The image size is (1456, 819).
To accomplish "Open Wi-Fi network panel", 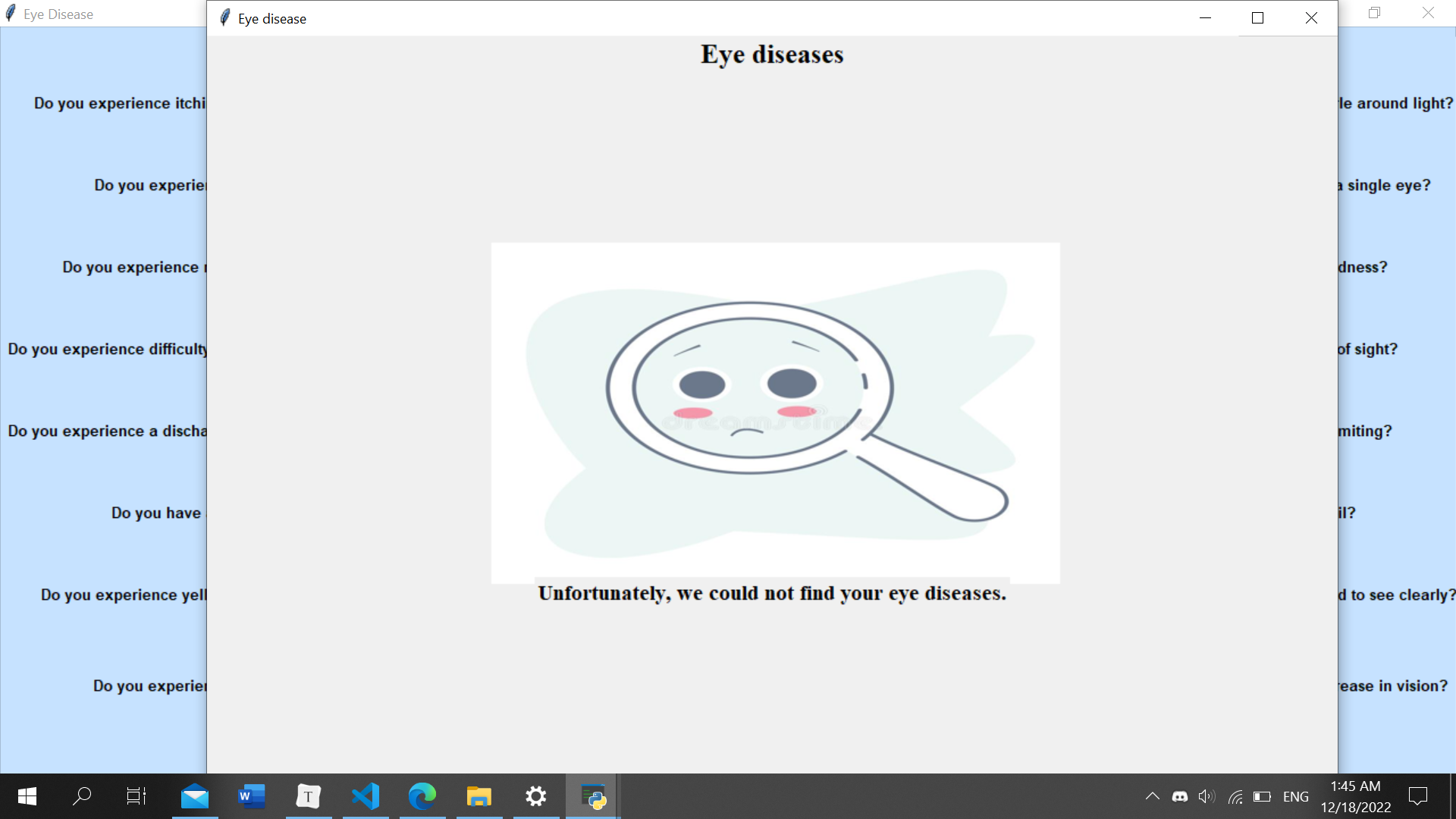I will [1235, 796].
